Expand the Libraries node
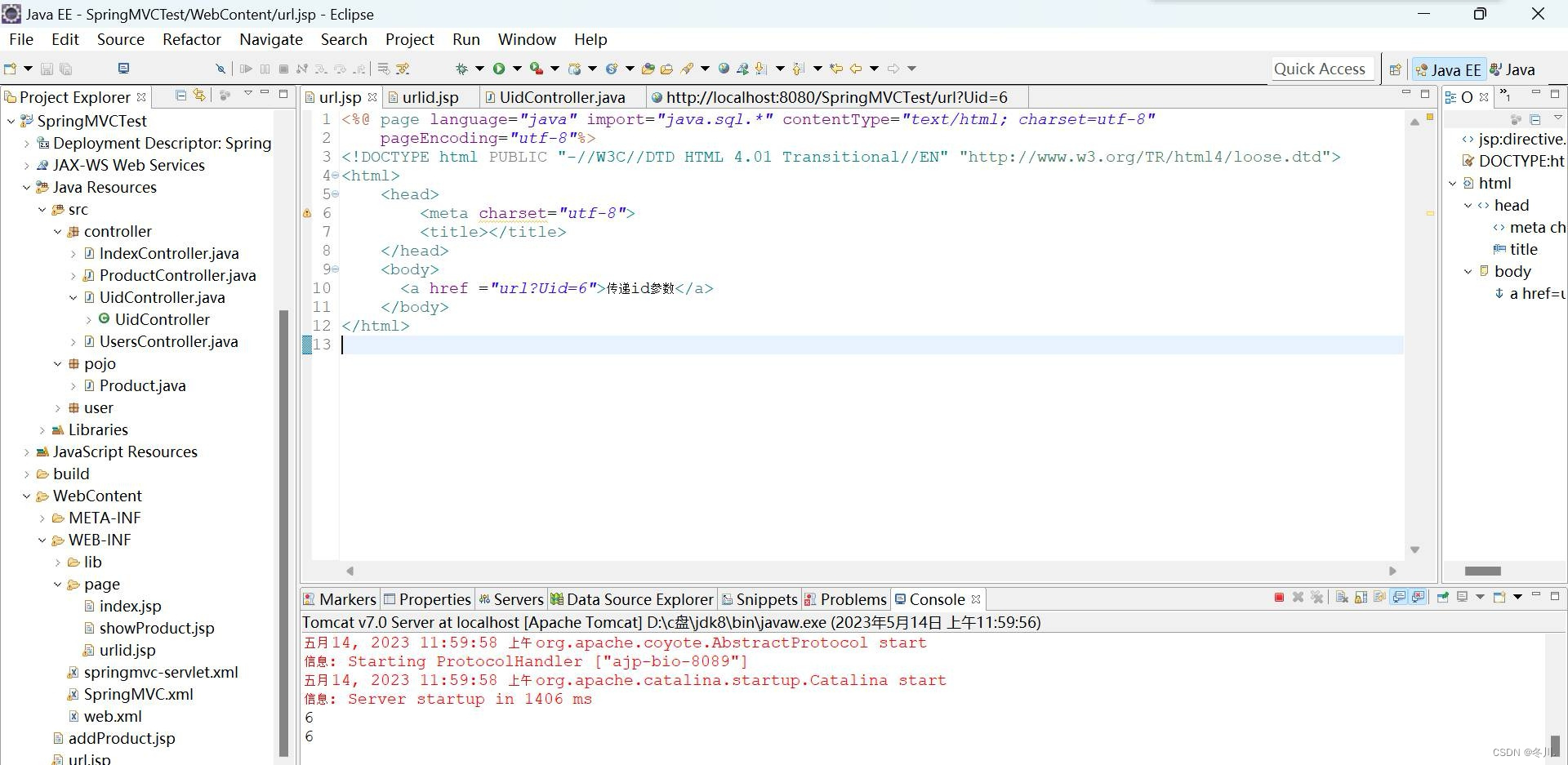The width and height of the screenshot is (1568, 765). pos(42,429)
